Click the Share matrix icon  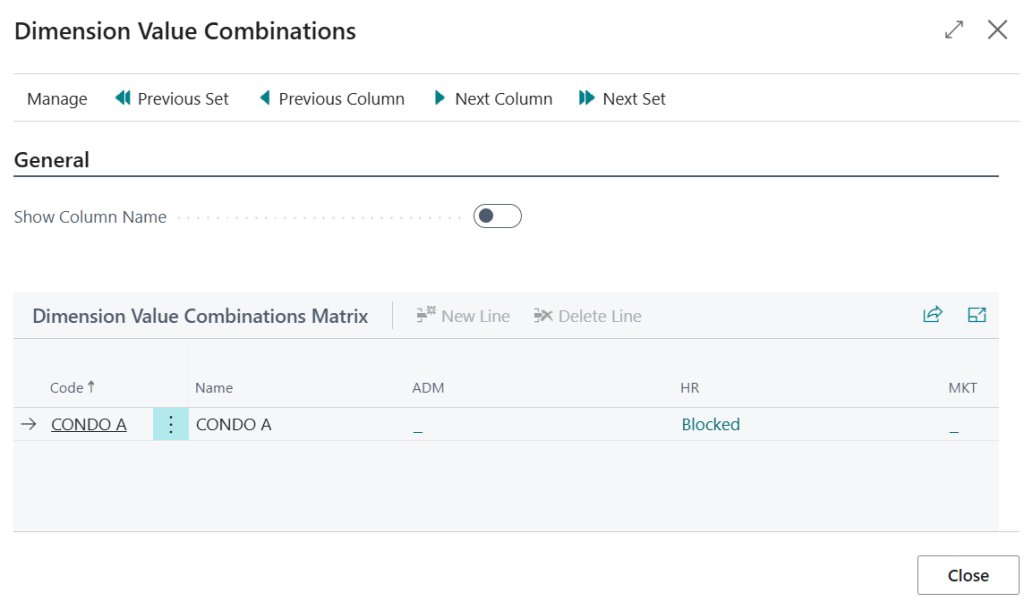pyautogui.click(x=932, y=314)
